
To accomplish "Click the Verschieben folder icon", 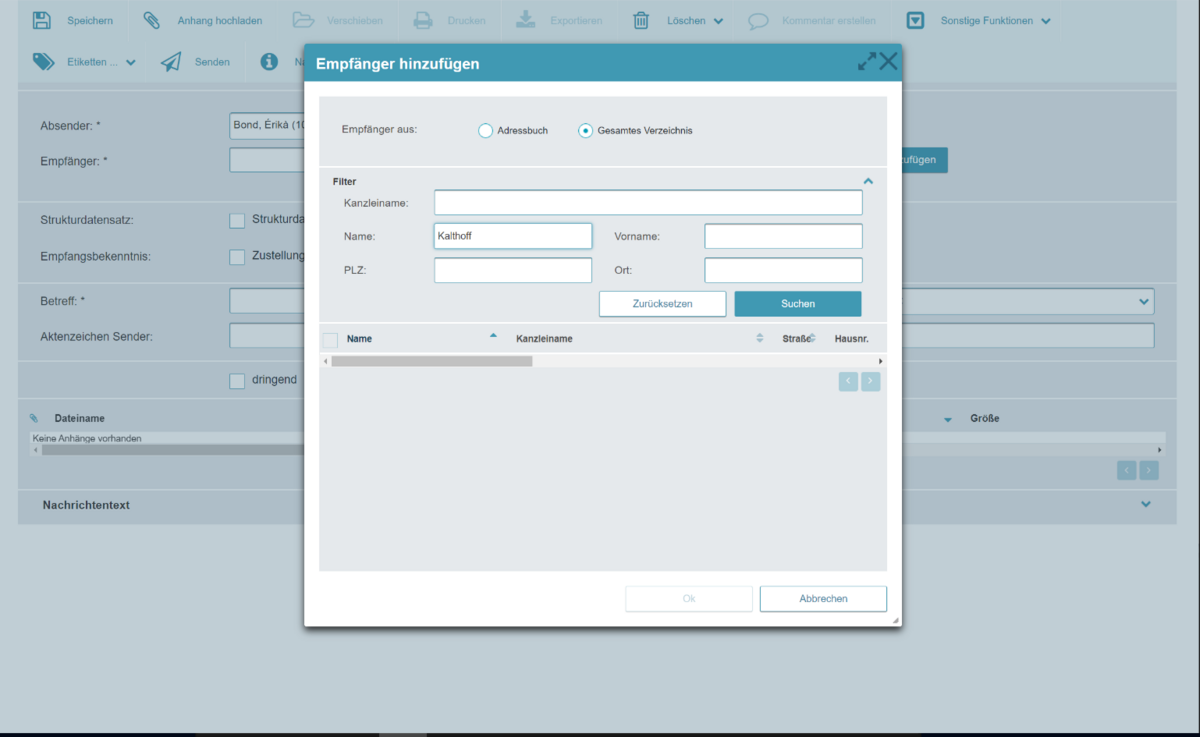I will 303,20.
